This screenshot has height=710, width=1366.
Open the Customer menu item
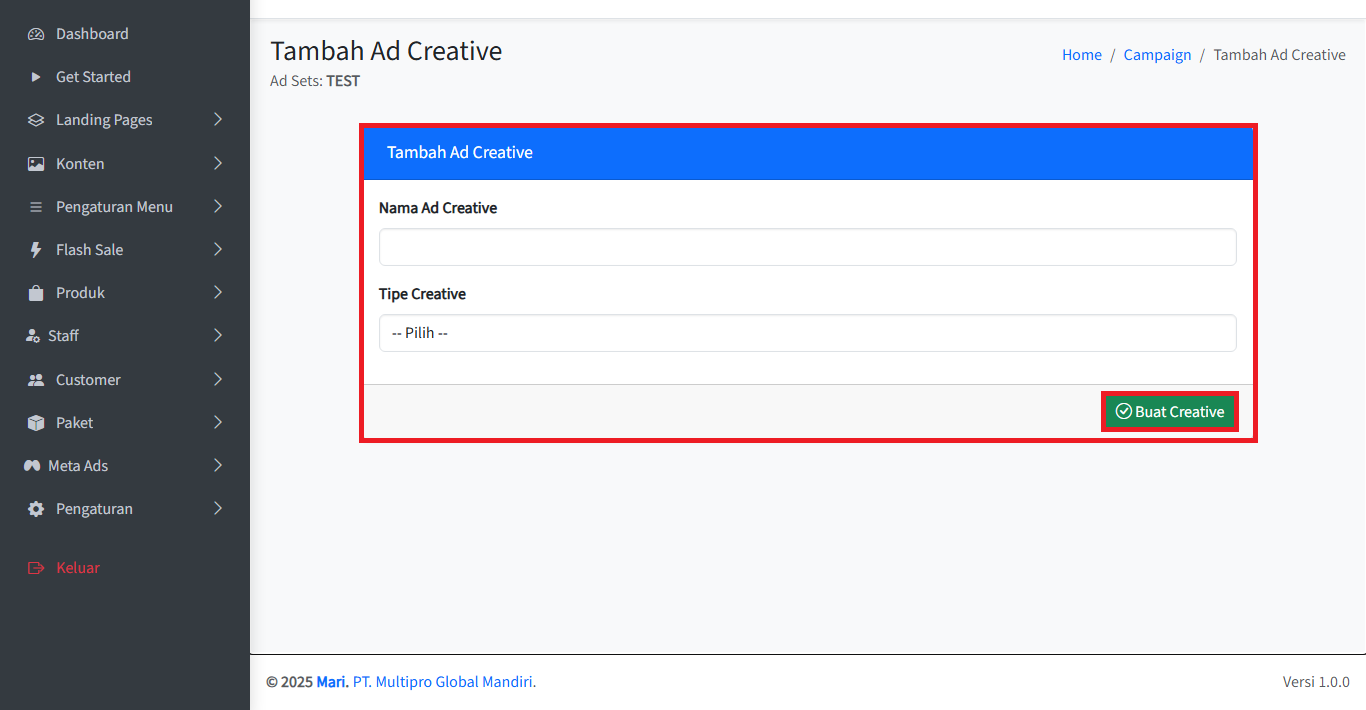(x=88, y=380)
